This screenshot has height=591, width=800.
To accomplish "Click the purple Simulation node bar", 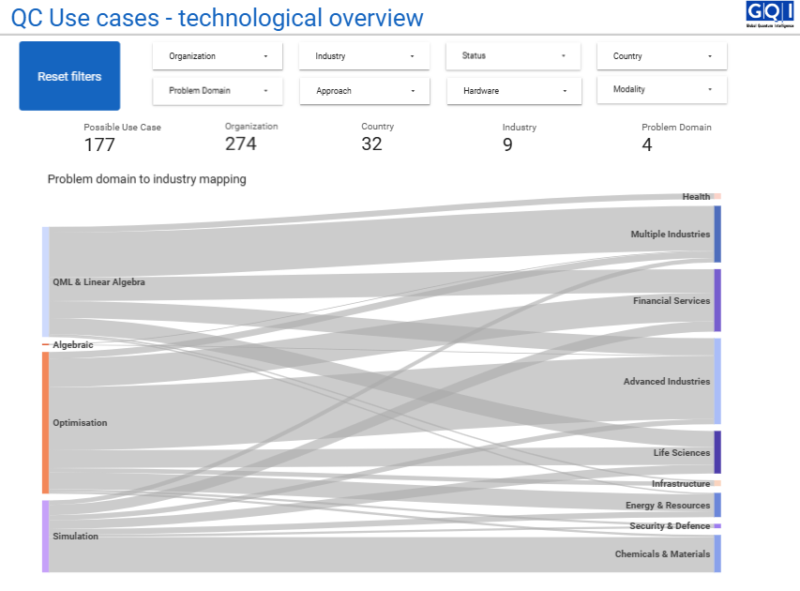I will coord(45,536).
